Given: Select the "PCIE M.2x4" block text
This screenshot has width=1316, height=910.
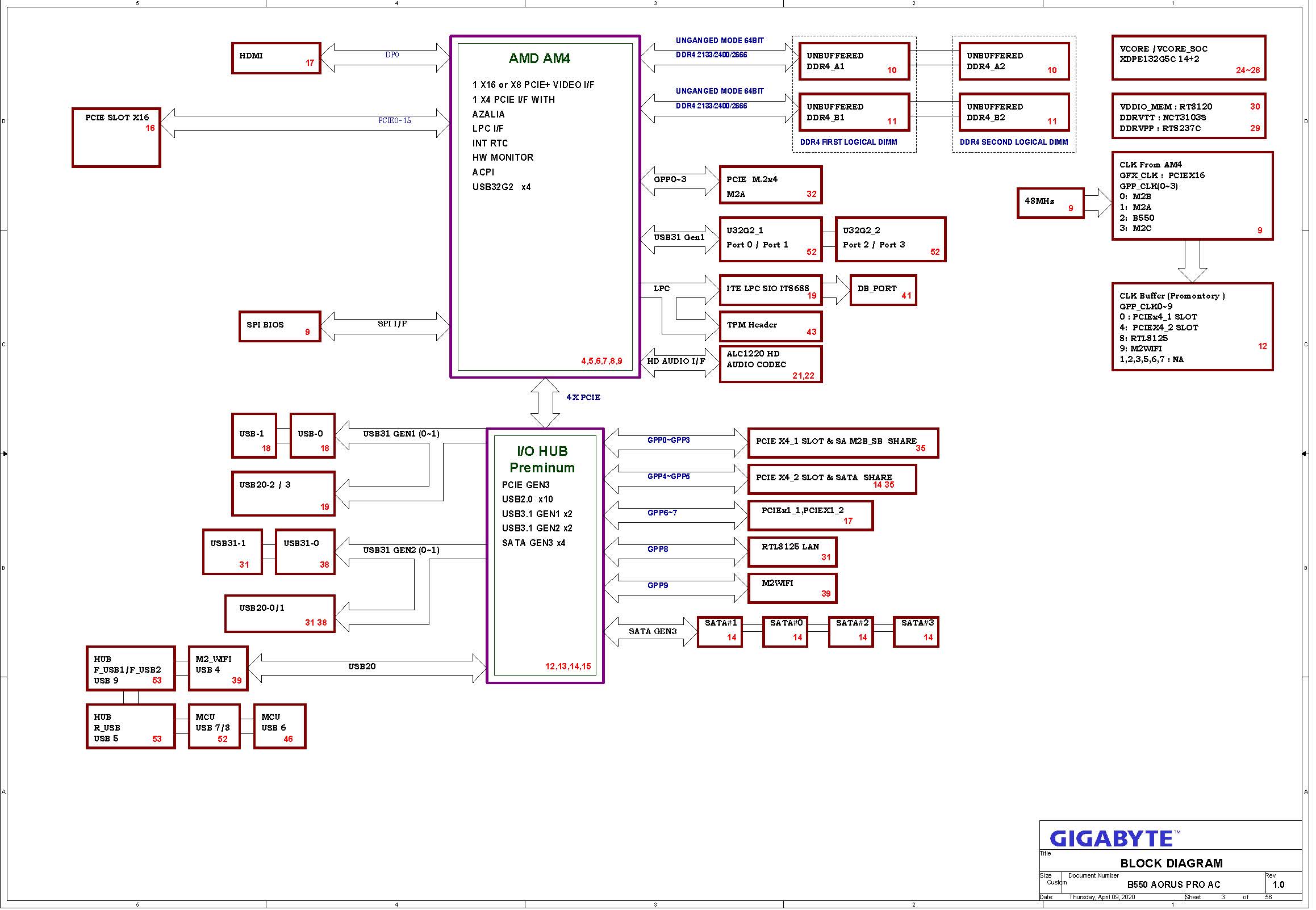Looking at the screenshot, I should 752,179.
